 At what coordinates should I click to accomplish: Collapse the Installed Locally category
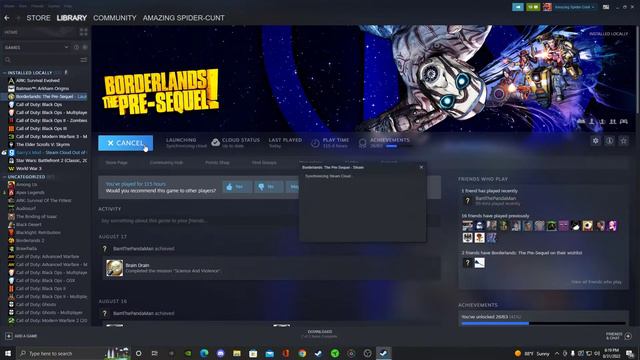4,73
